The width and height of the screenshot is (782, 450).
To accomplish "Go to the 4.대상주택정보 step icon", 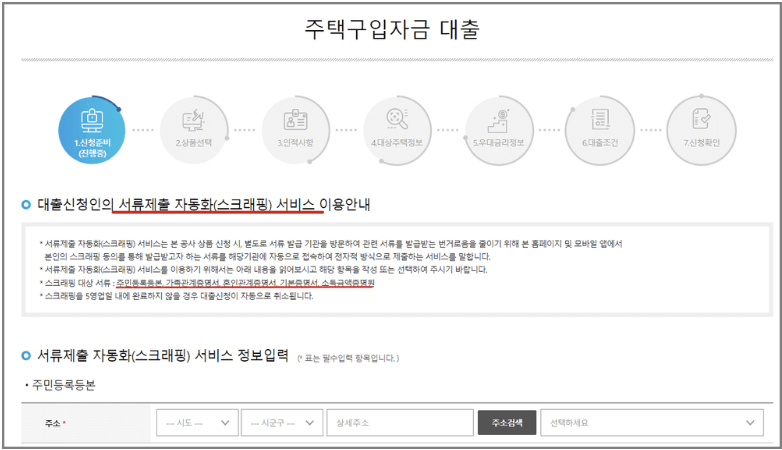I will click(x=397, y=130).
